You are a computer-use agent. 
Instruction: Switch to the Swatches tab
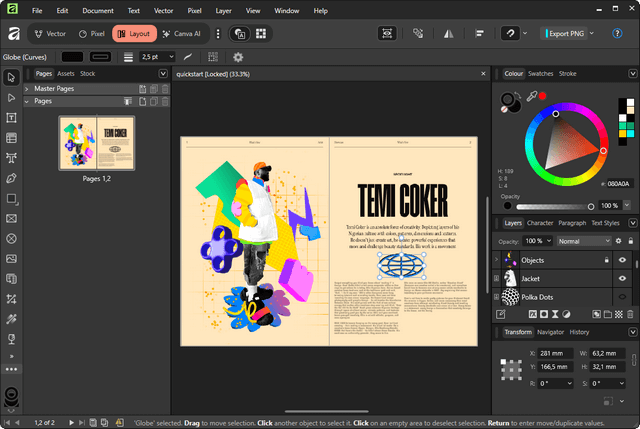pyautogui.click(x=540, y=74)
